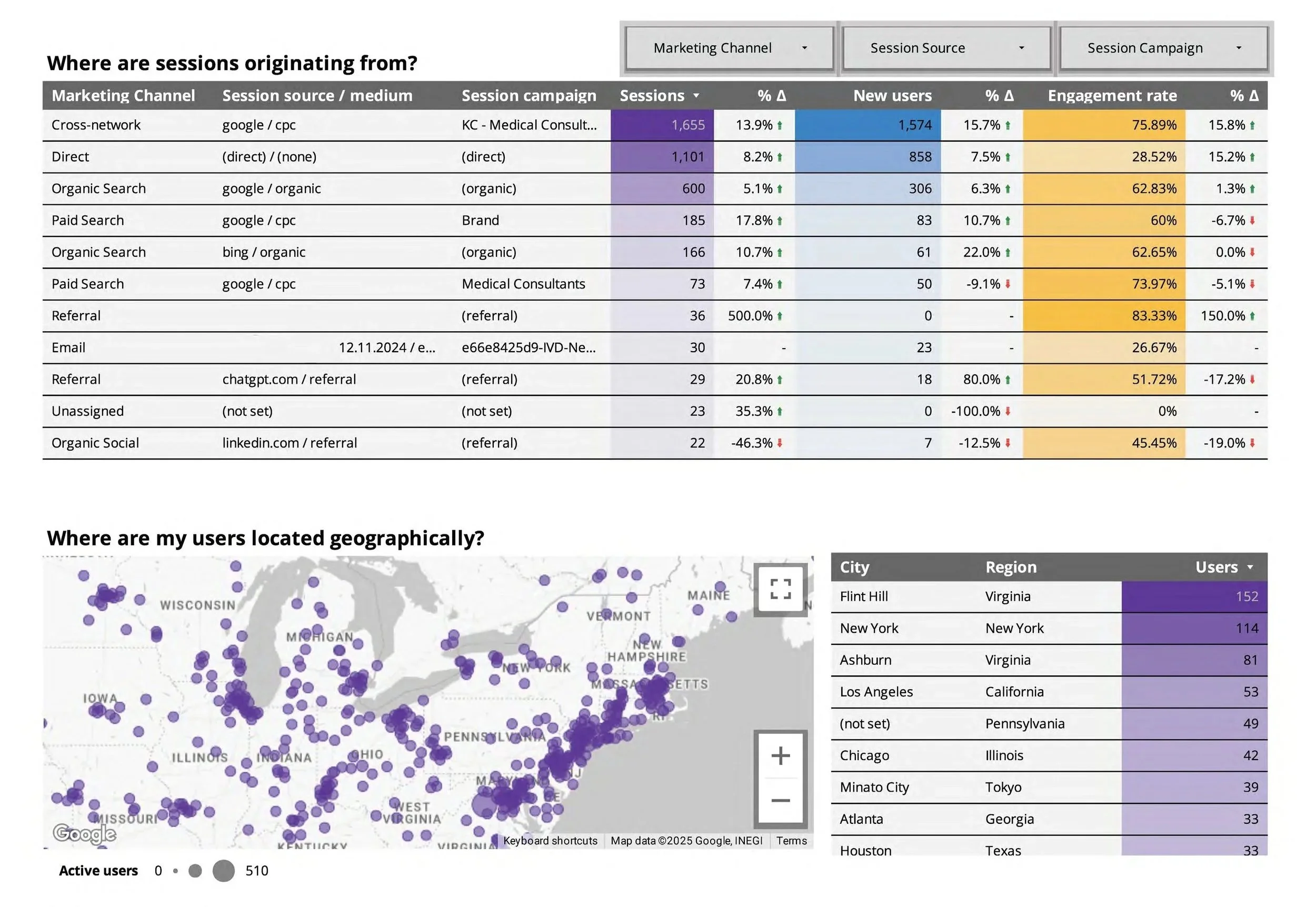Click the Minato City row
The width and height of the screenshot is (1316, 907).
(1049, 788)
